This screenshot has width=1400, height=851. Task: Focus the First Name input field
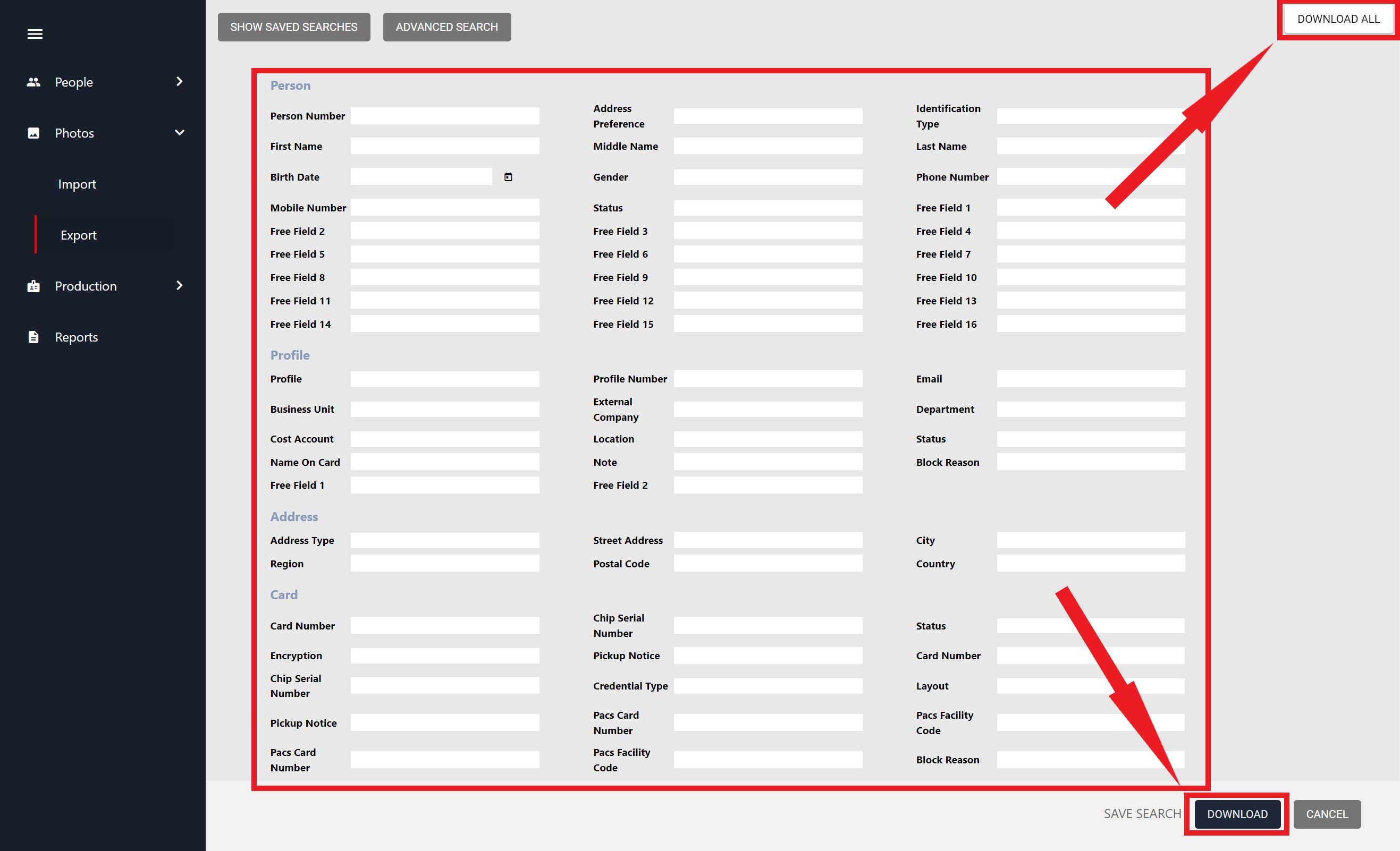click(445, 146)
